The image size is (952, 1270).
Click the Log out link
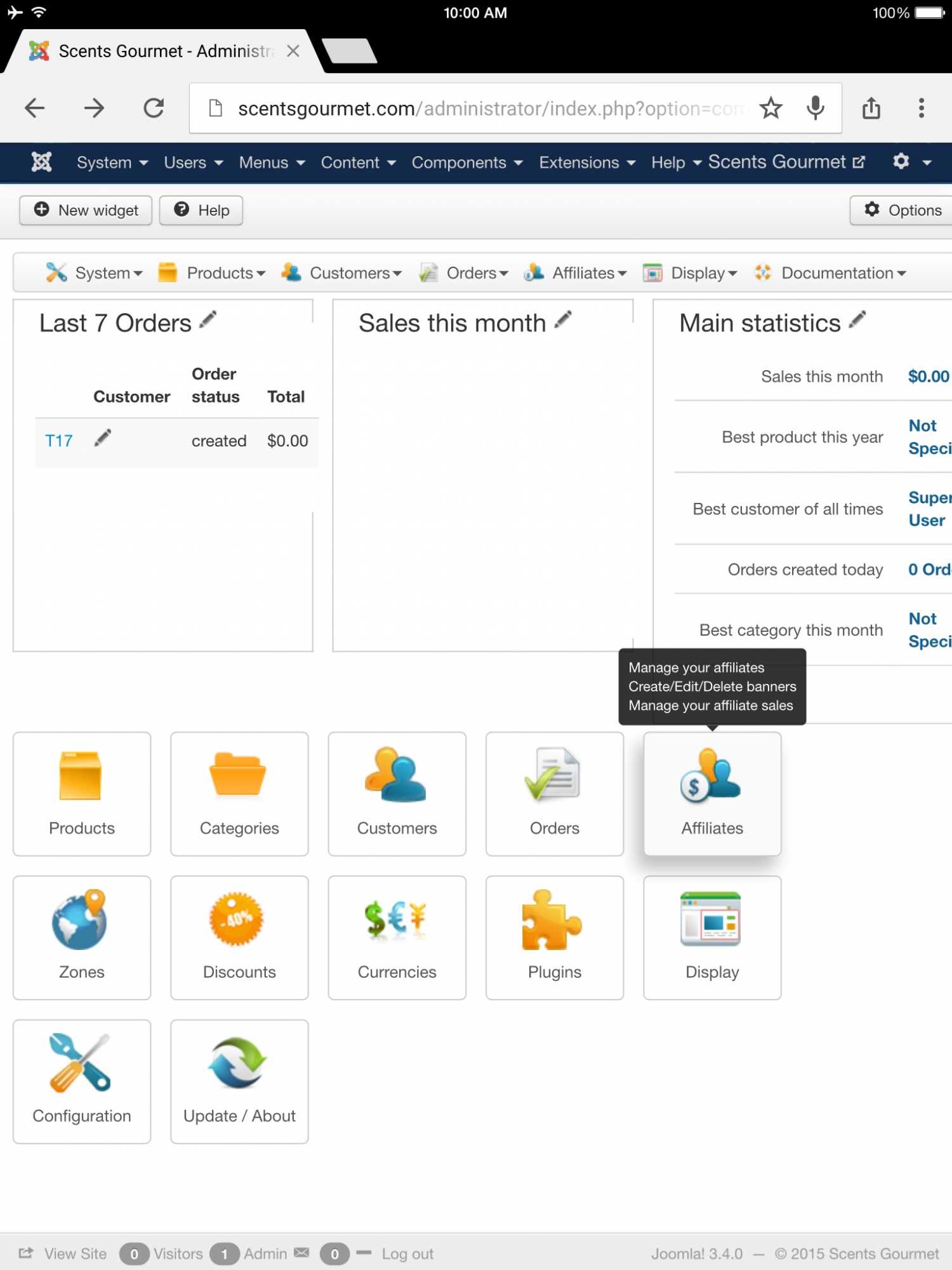(x=407, y=1253)
